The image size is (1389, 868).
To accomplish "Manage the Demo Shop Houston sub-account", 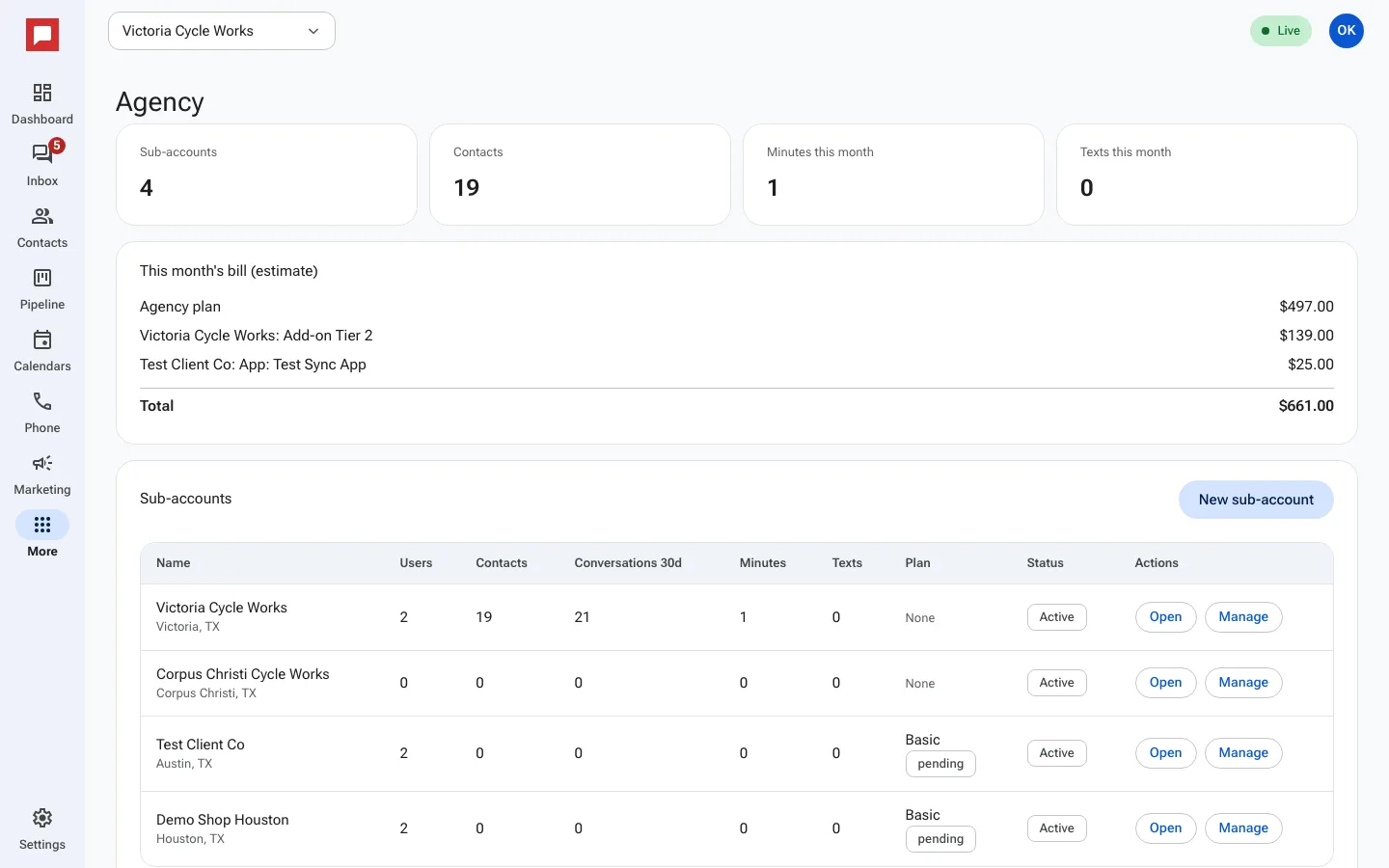I will coord(1243,828).
